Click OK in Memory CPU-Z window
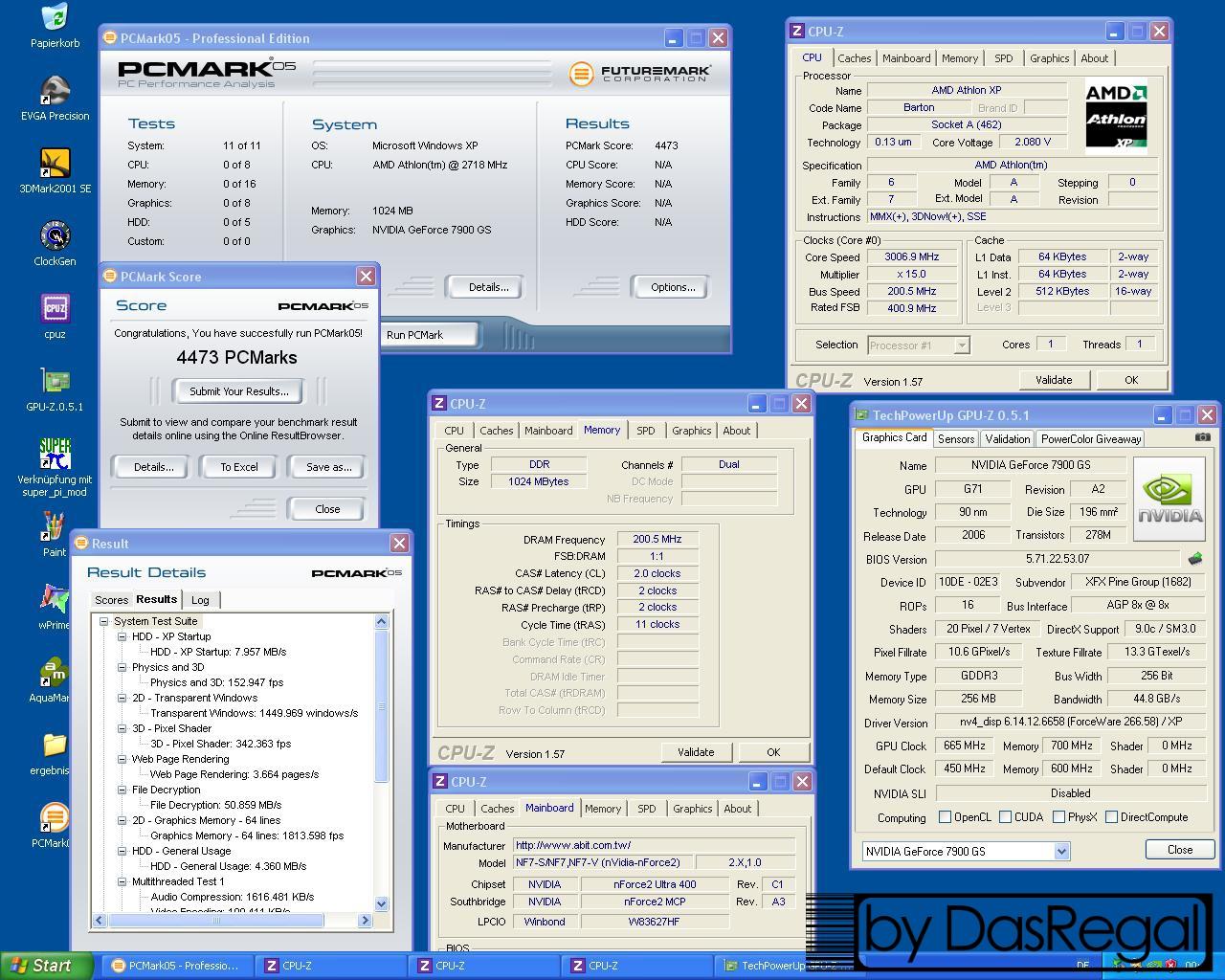Viewport: 1225px width, 980px height. (773, 752)
